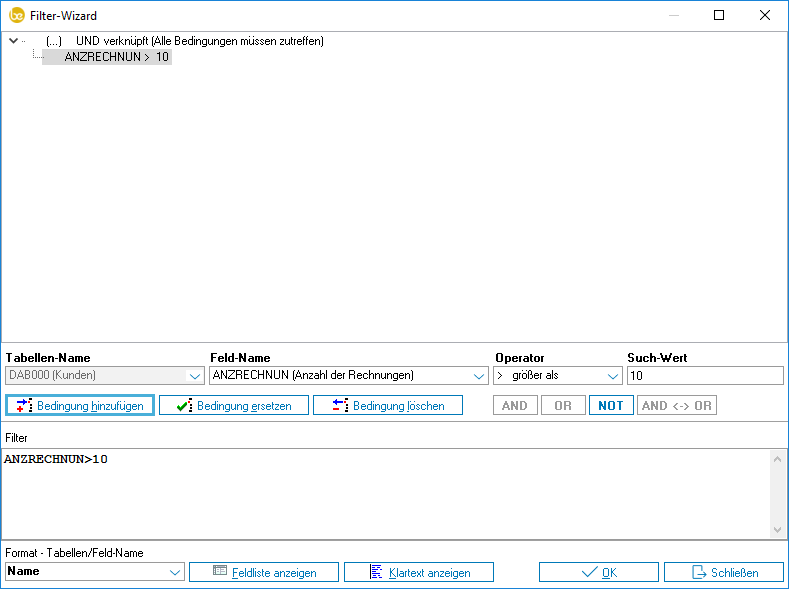Toggle the OR logical operator
The width and height of the screenshot is (789, 589).
coord(562,406)
